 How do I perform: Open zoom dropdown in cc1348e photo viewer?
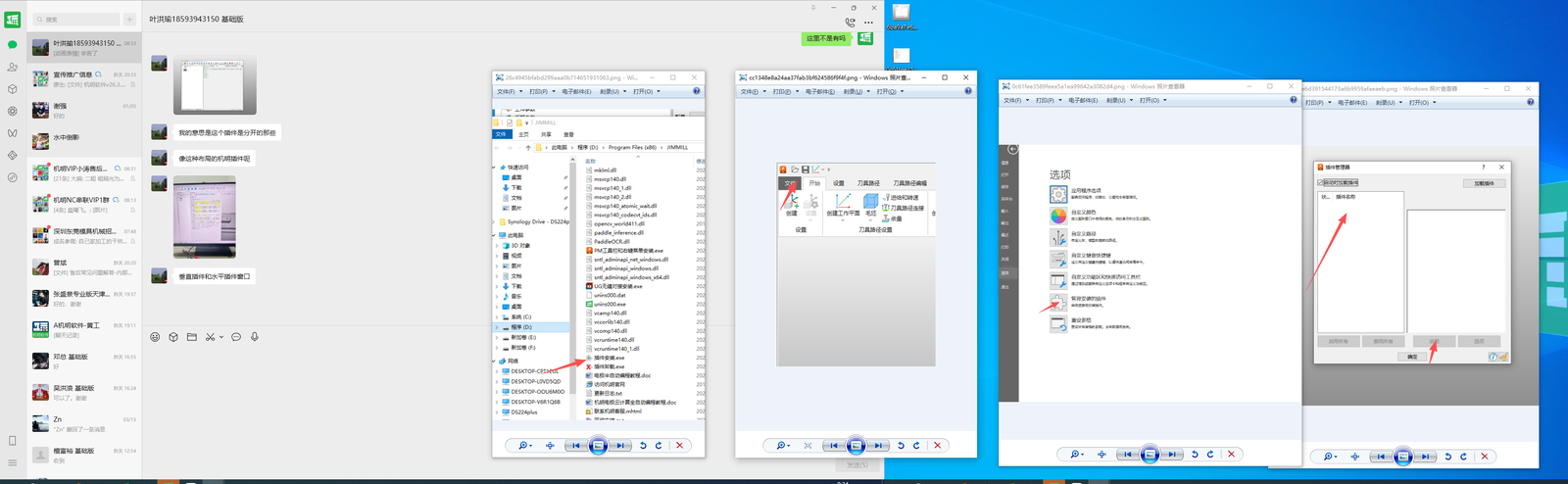point(783,445)
